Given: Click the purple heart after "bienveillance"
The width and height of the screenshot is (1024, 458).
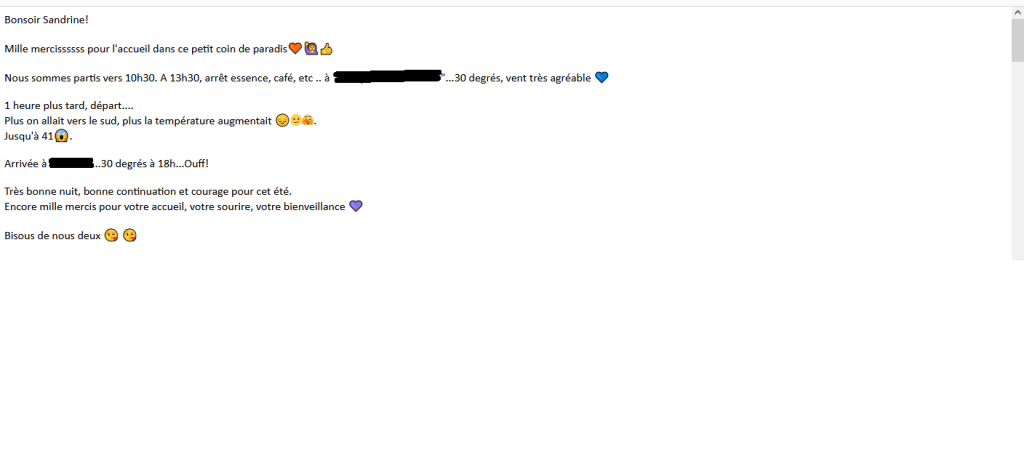Looking at the screenshot, I should (x=355, y=206).
